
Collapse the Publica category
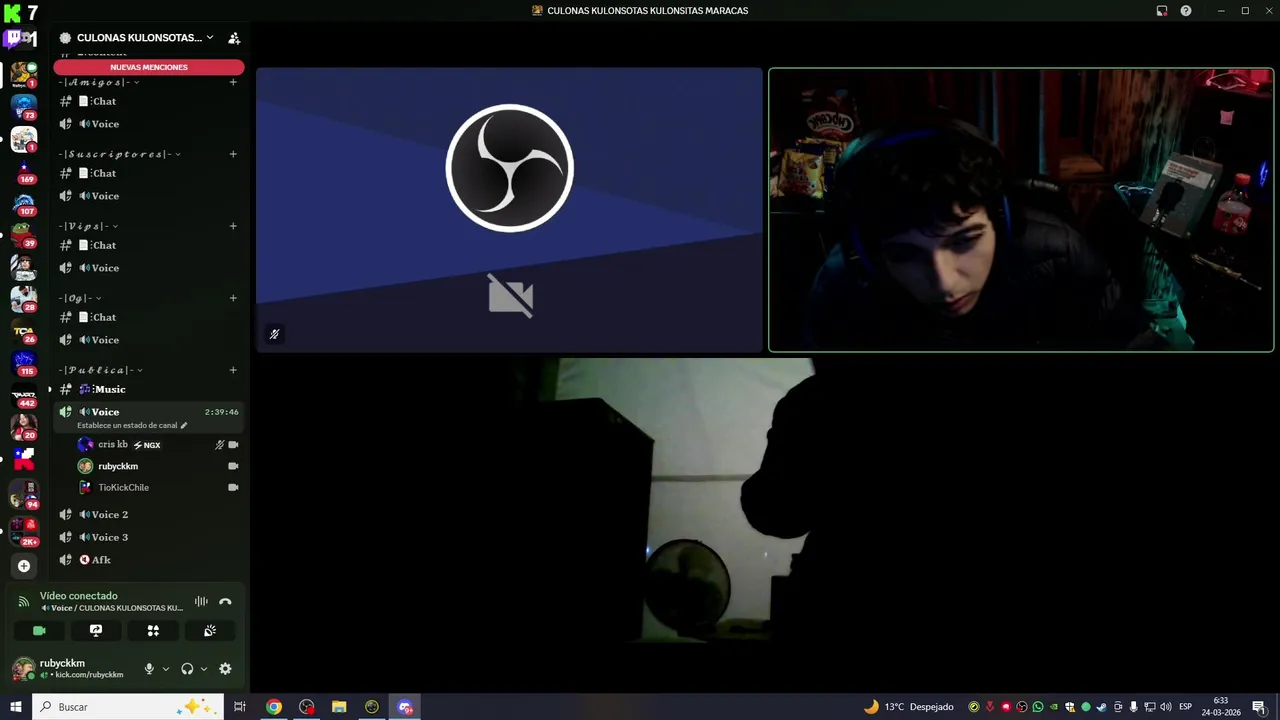point(100,370)
